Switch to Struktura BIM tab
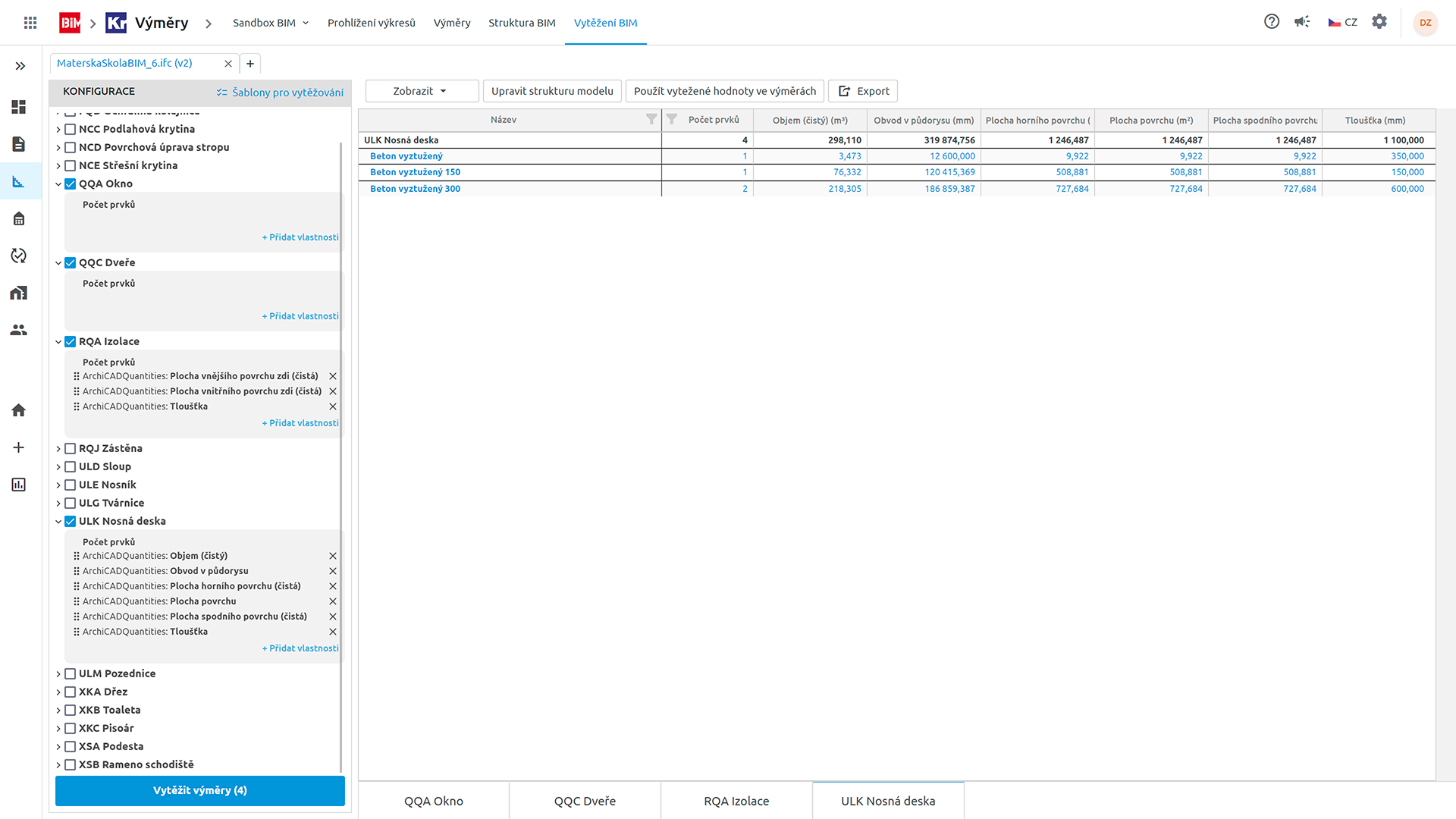The image size is (1456, 819). [522, 23]
